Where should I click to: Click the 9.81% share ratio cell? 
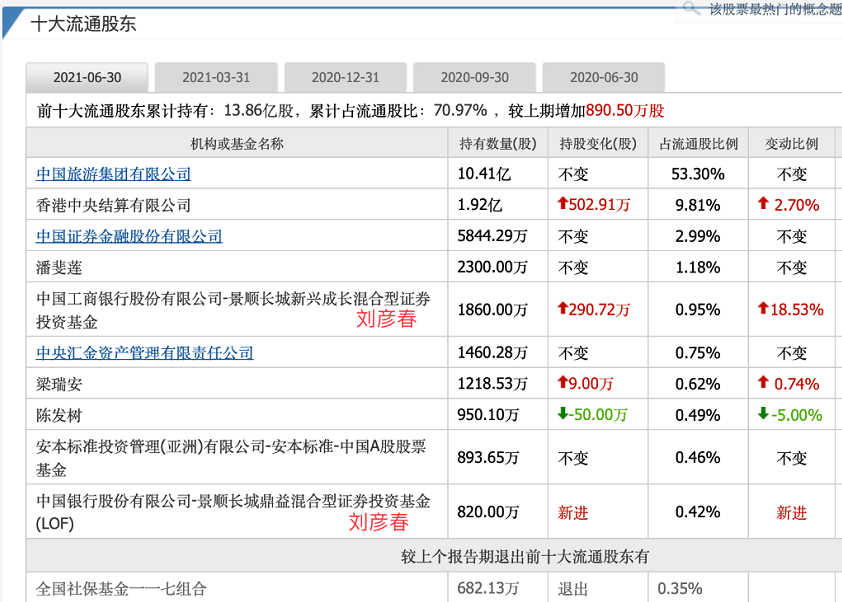pos(698,205)
